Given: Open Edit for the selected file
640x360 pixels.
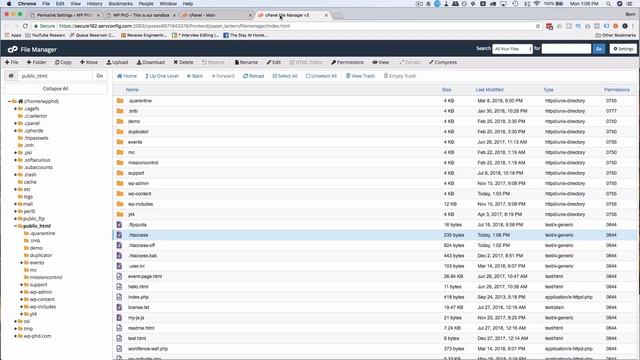Looking at the screenshot, I should (x=273, y=62).
